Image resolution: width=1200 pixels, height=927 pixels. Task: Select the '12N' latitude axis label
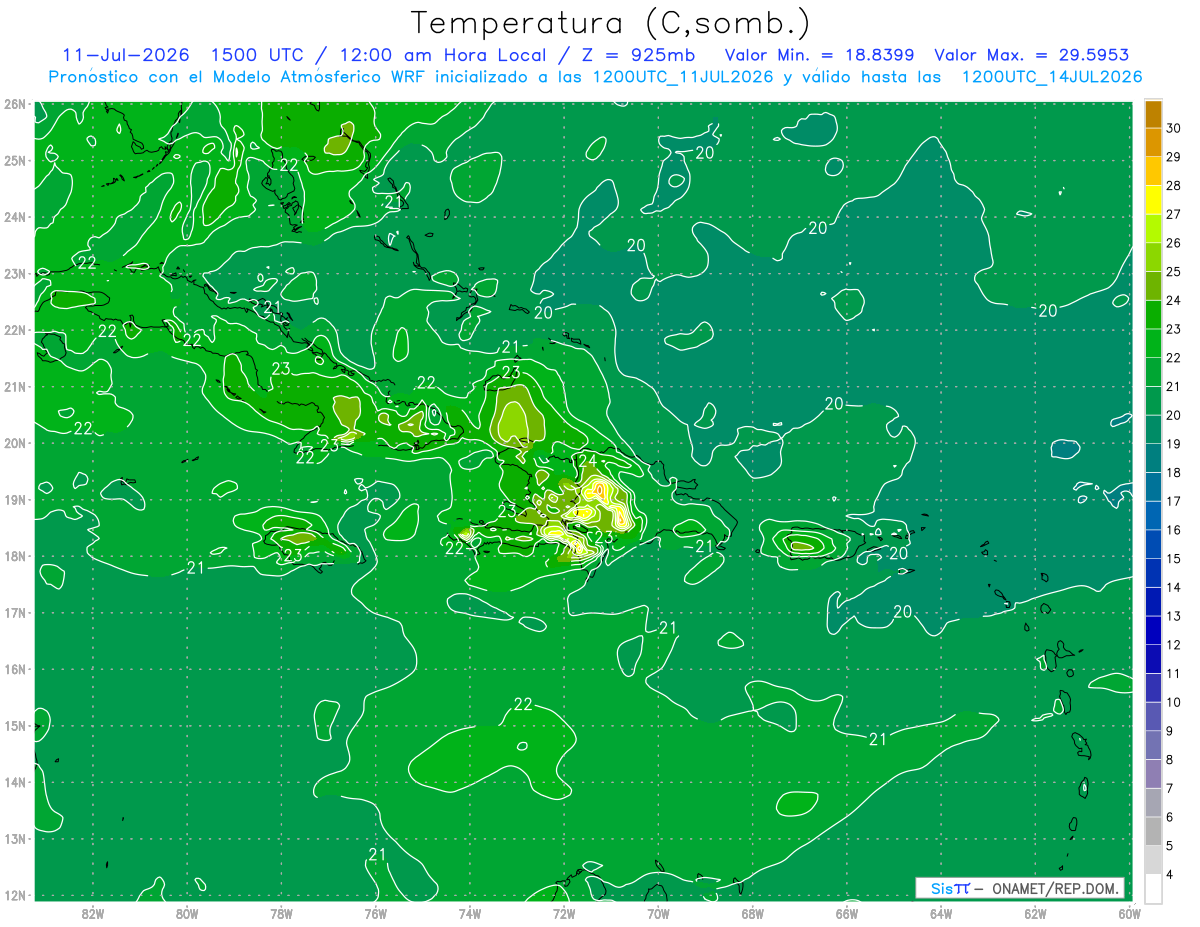tap(15, 895)
